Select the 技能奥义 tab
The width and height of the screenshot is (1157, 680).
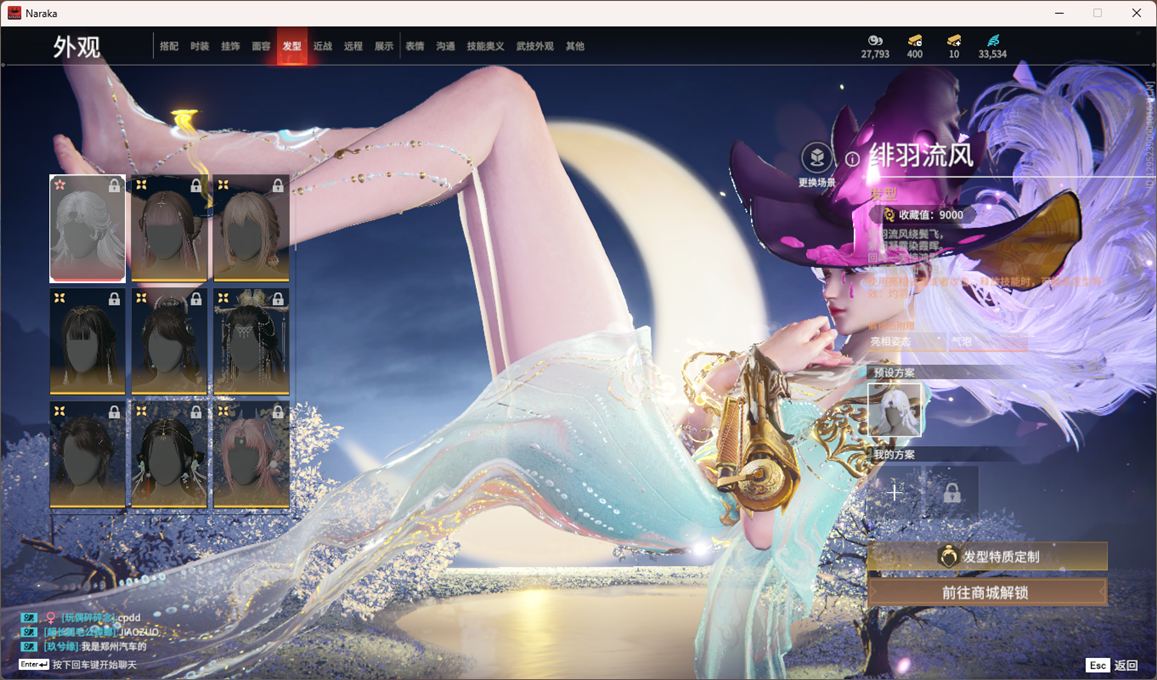[485, 46]
